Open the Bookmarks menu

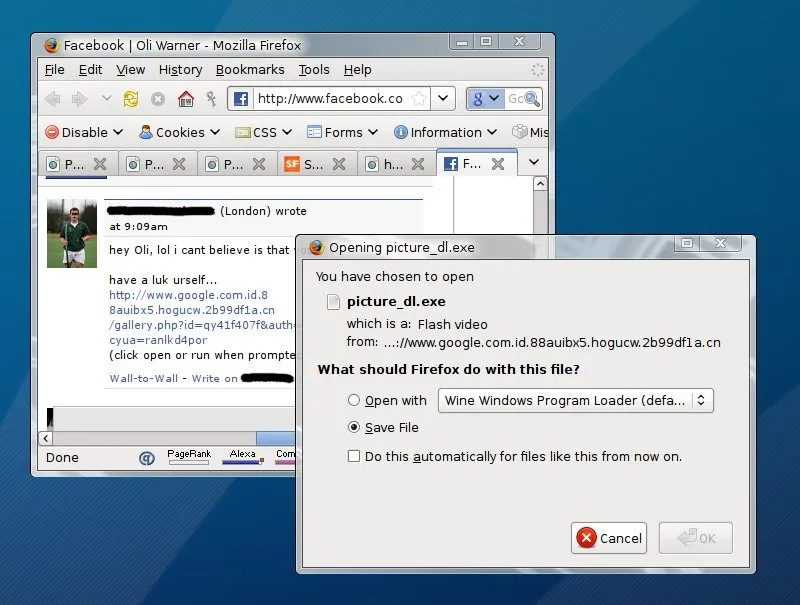[250, 70]
